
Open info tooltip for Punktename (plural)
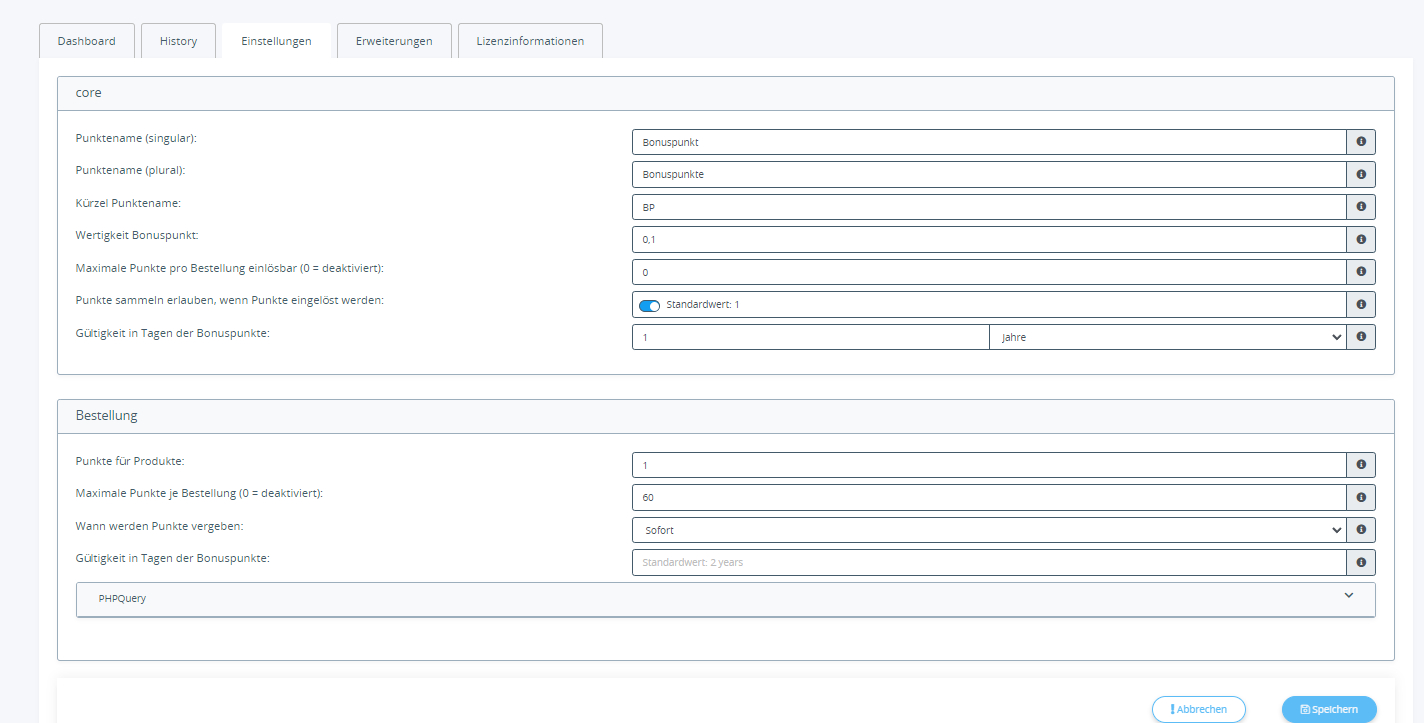point(1361,174)
